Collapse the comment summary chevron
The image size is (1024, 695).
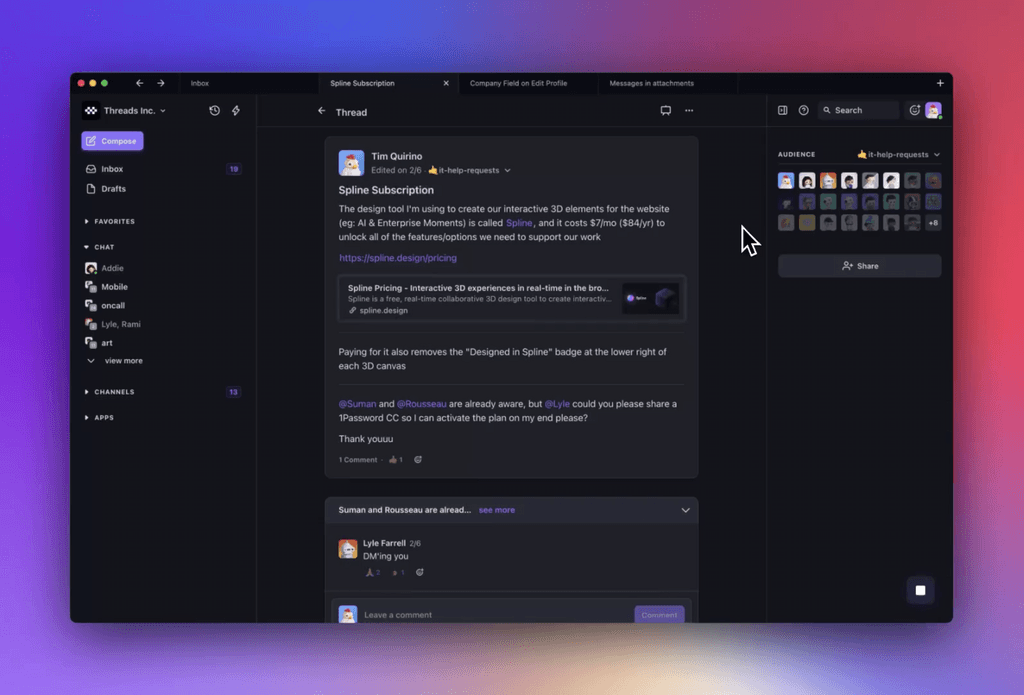click(685, 510)
